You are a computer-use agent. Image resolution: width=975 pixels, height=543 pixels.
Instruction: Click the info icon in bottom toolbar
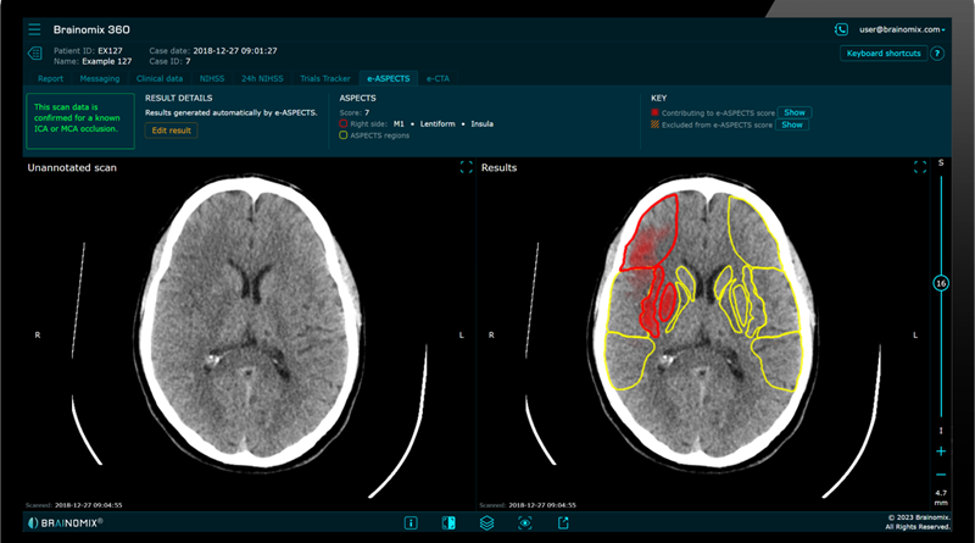411,523
